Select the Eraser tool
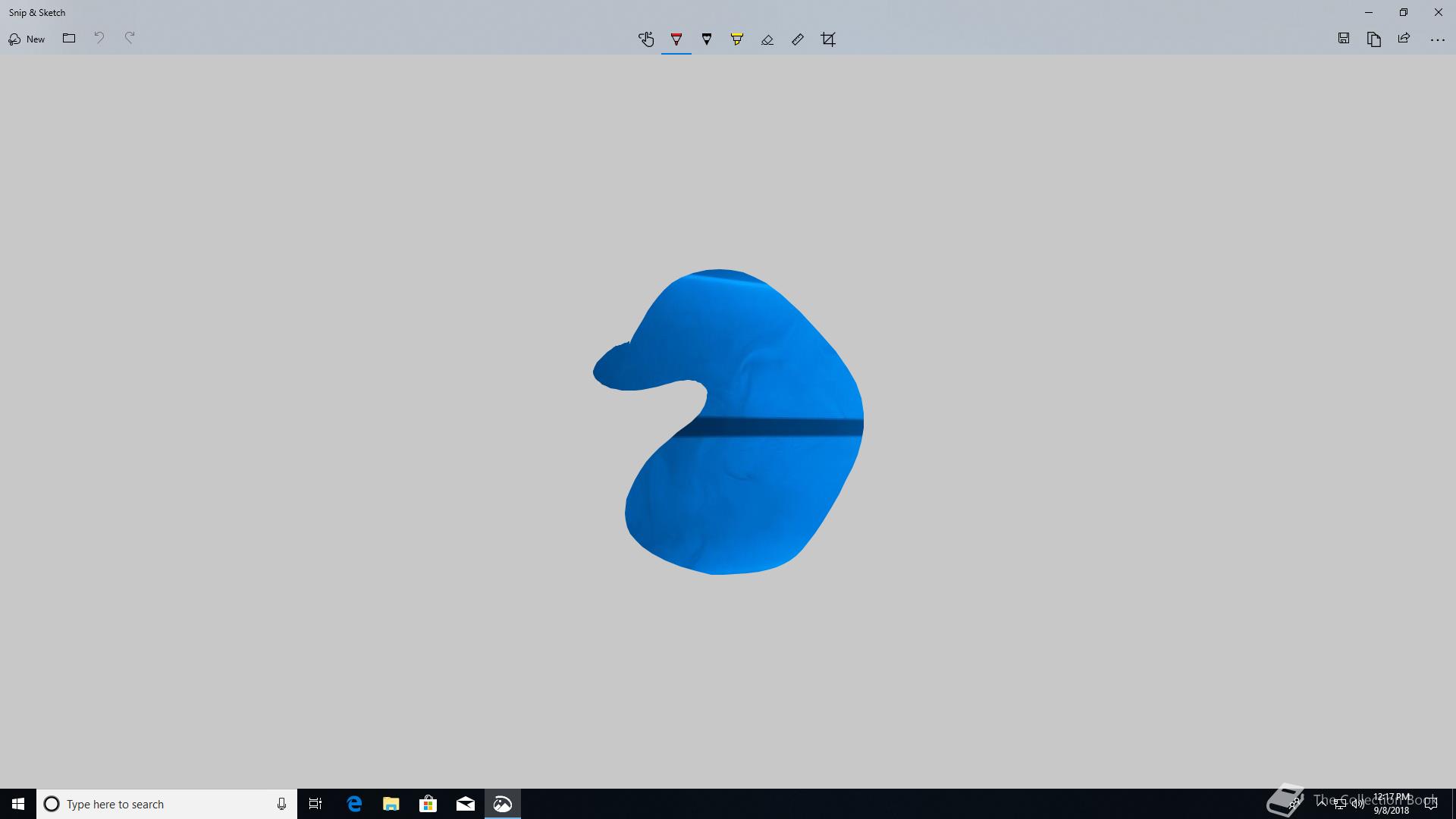The width and height of the screenshot is (1456, 819). point(767,39)
